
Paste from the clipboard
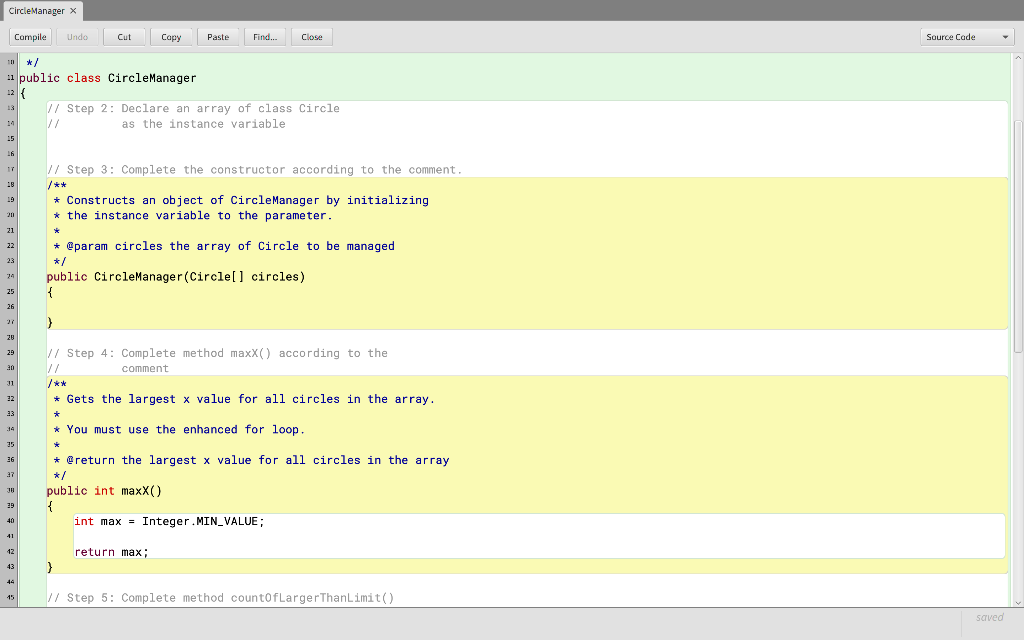click(218, 36)
